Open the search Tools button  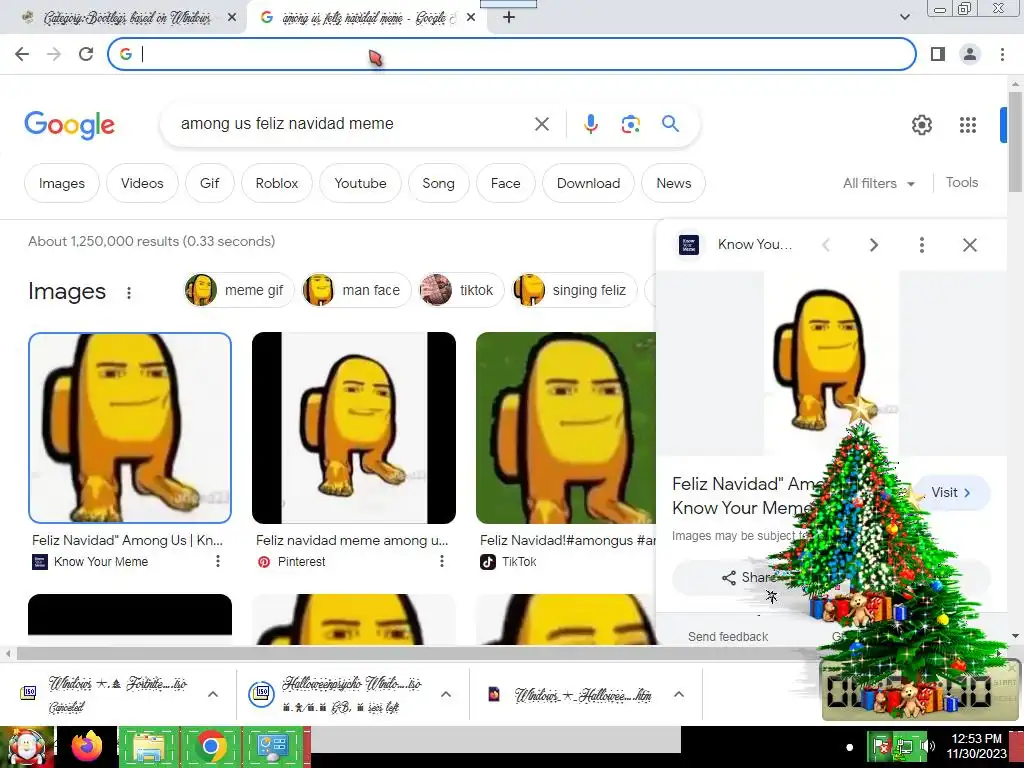tap(962, 183)
